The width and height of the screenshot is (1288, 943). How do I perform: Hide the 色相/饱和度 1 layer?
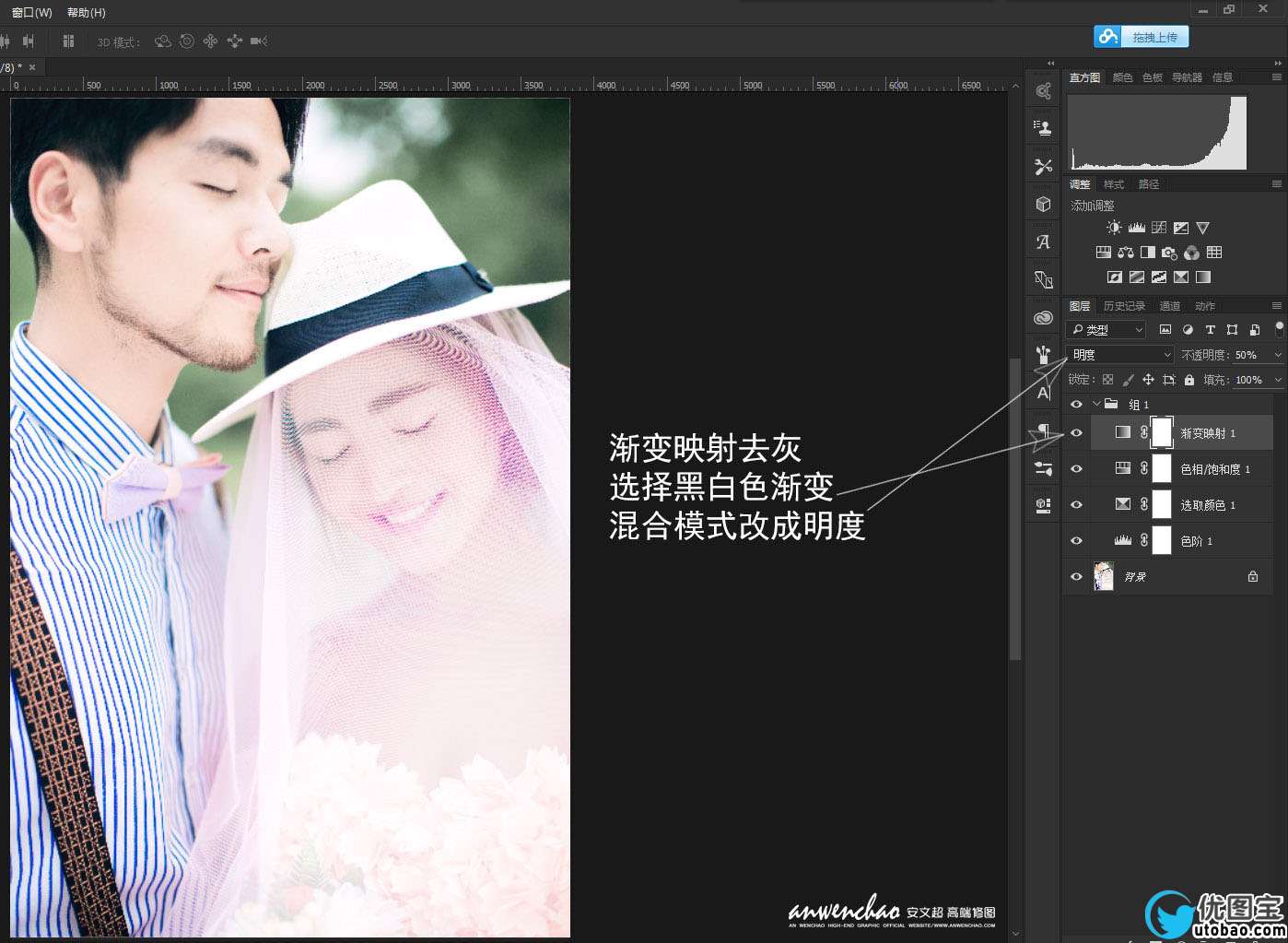pos(1076,468)
